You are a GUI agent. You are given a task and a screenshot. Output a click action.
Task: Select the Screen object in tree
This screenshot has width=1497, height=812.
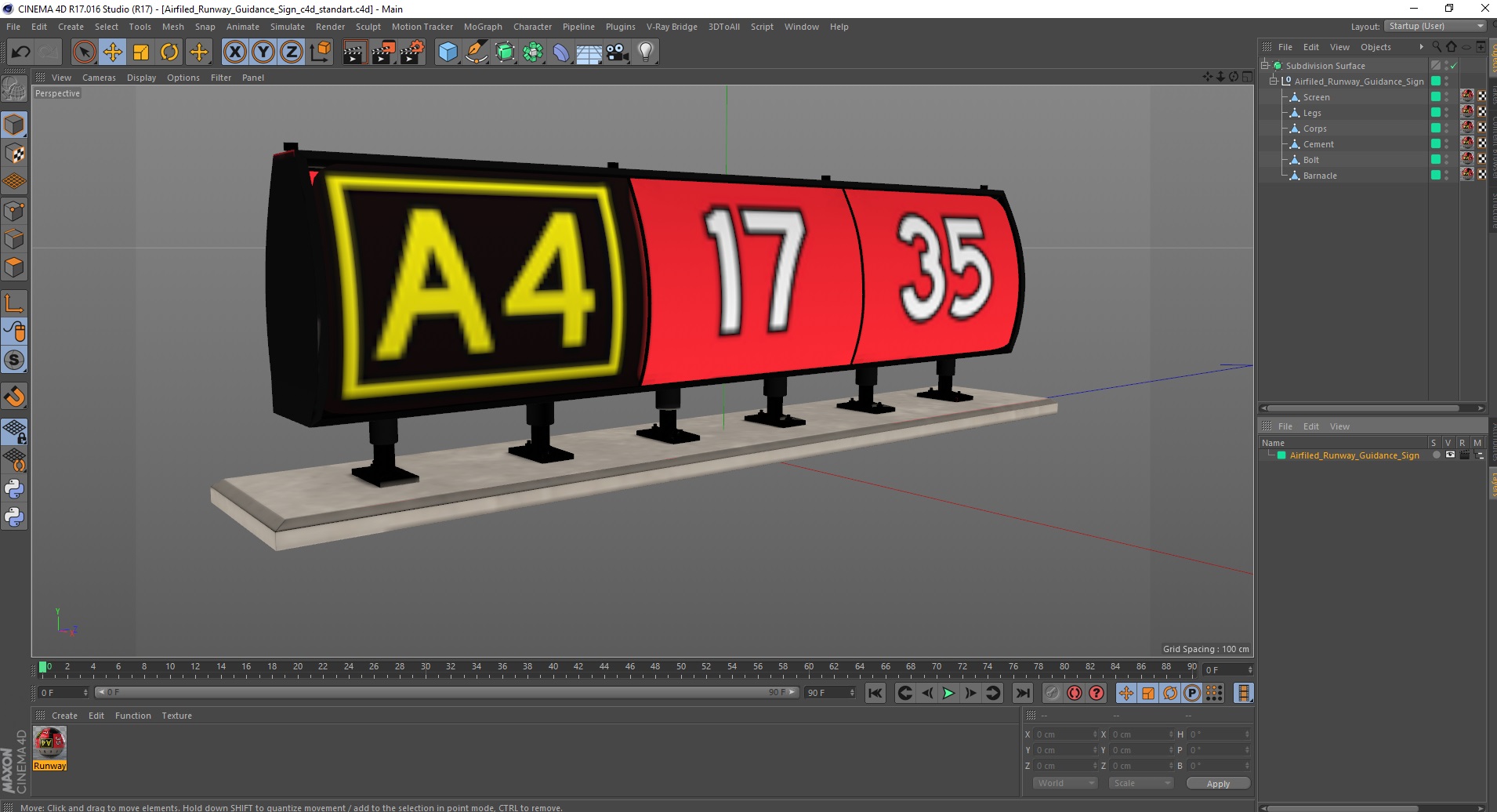point(1316,97)
